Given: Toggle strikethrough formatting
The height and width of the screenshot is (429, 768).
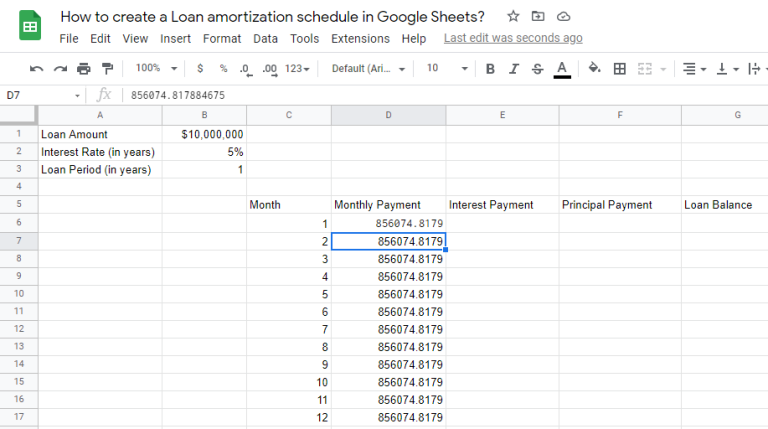Looking at the screenshot, I should [x=537, y=69].
